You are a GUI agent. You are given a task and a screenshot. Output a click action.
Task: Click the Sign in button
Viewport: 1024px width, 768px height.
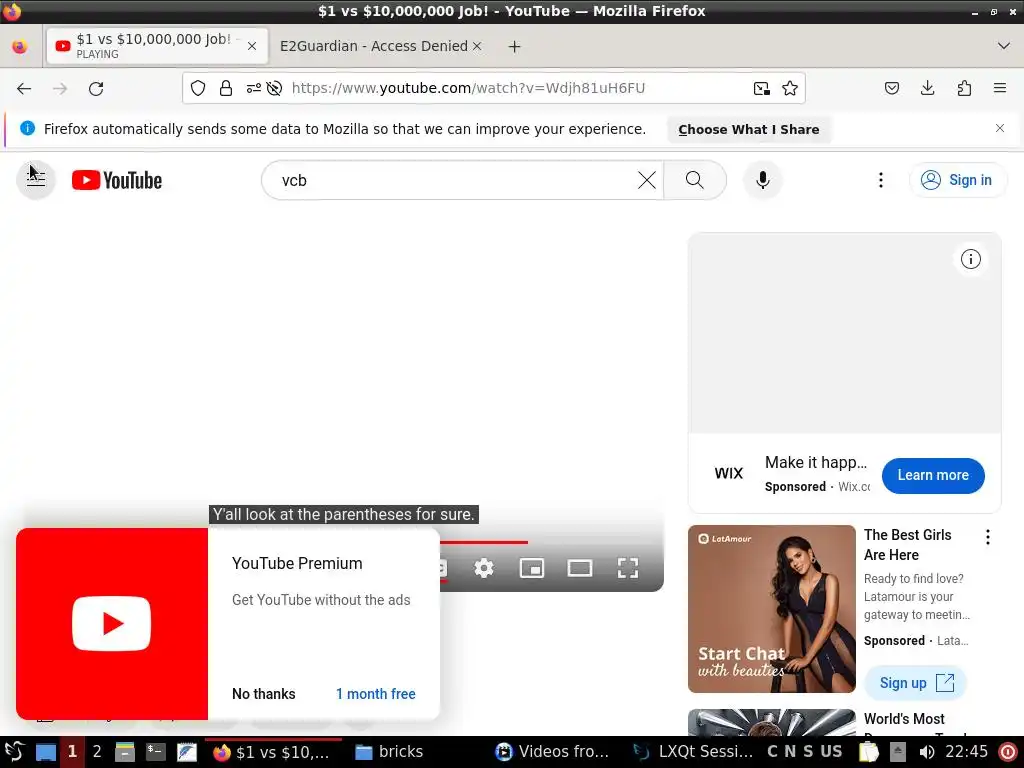[x=957, y=180]
